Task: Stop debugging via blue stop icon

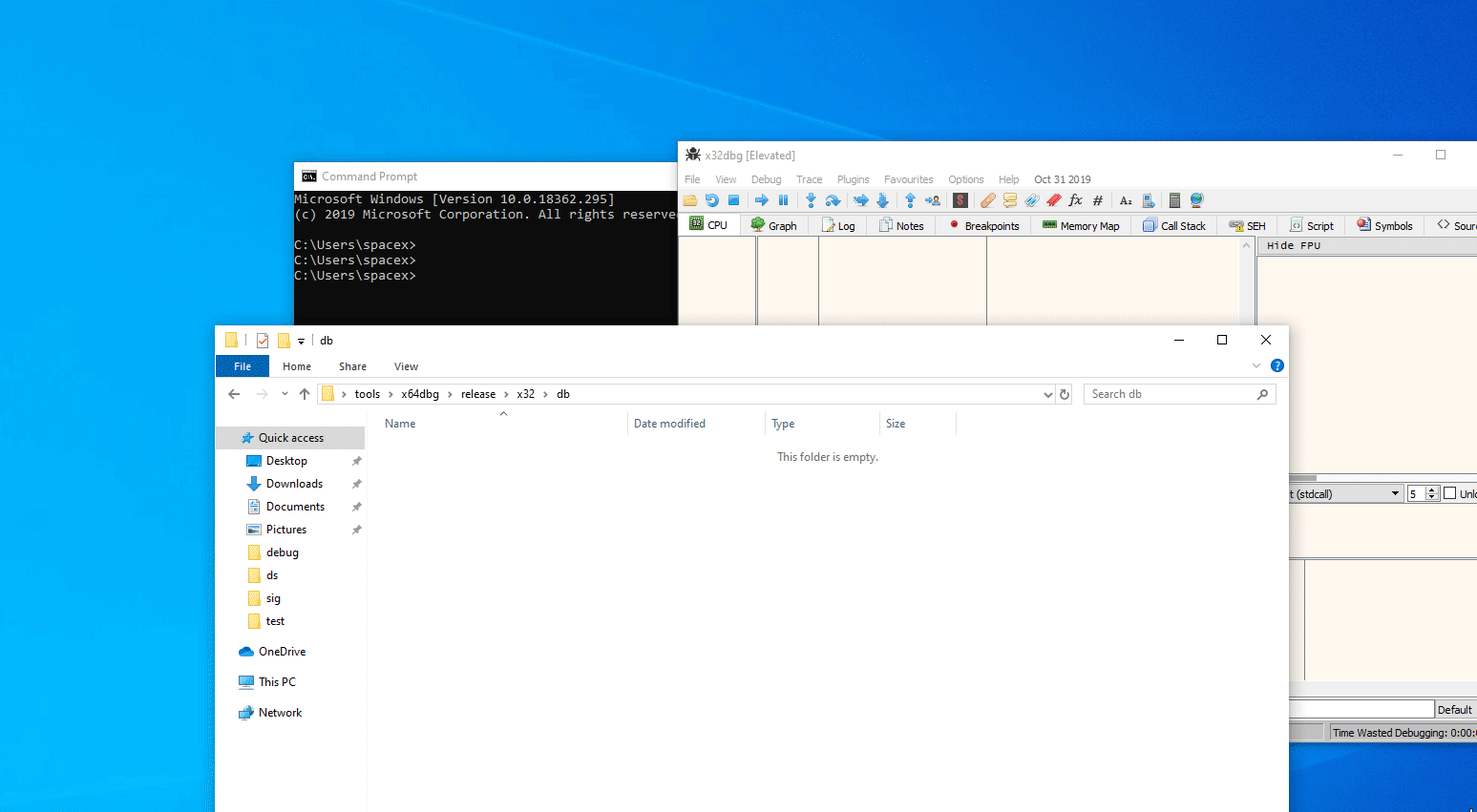Action: pyautogui.click(x=733, y=200)
